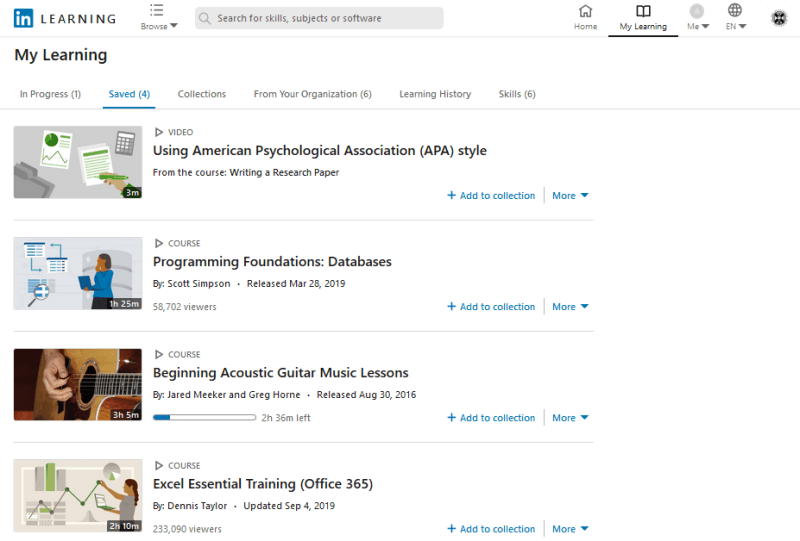
Task: Open Programming Foundations: Databases course title
Action: coord(272,262)
